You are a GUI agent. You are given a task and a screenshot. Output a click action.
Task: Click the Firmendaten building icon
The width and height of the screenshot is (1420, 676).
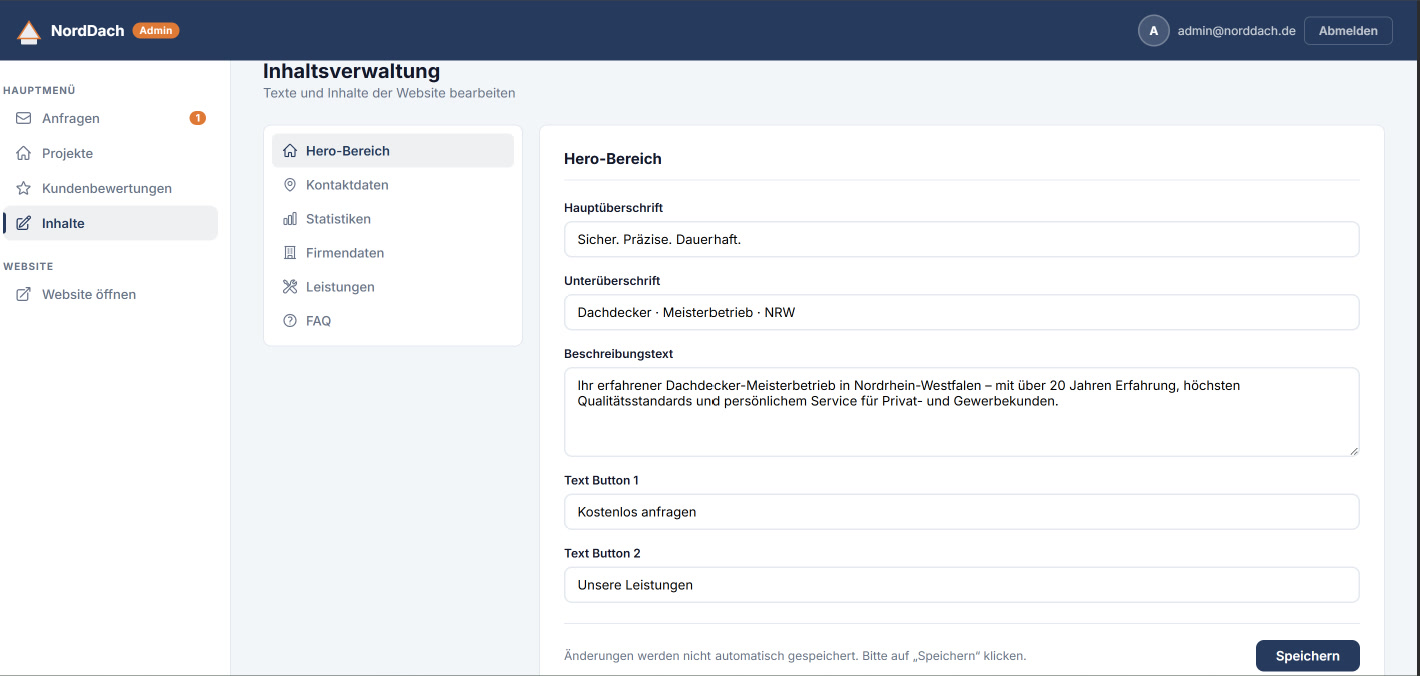click(x=290, y=253)
